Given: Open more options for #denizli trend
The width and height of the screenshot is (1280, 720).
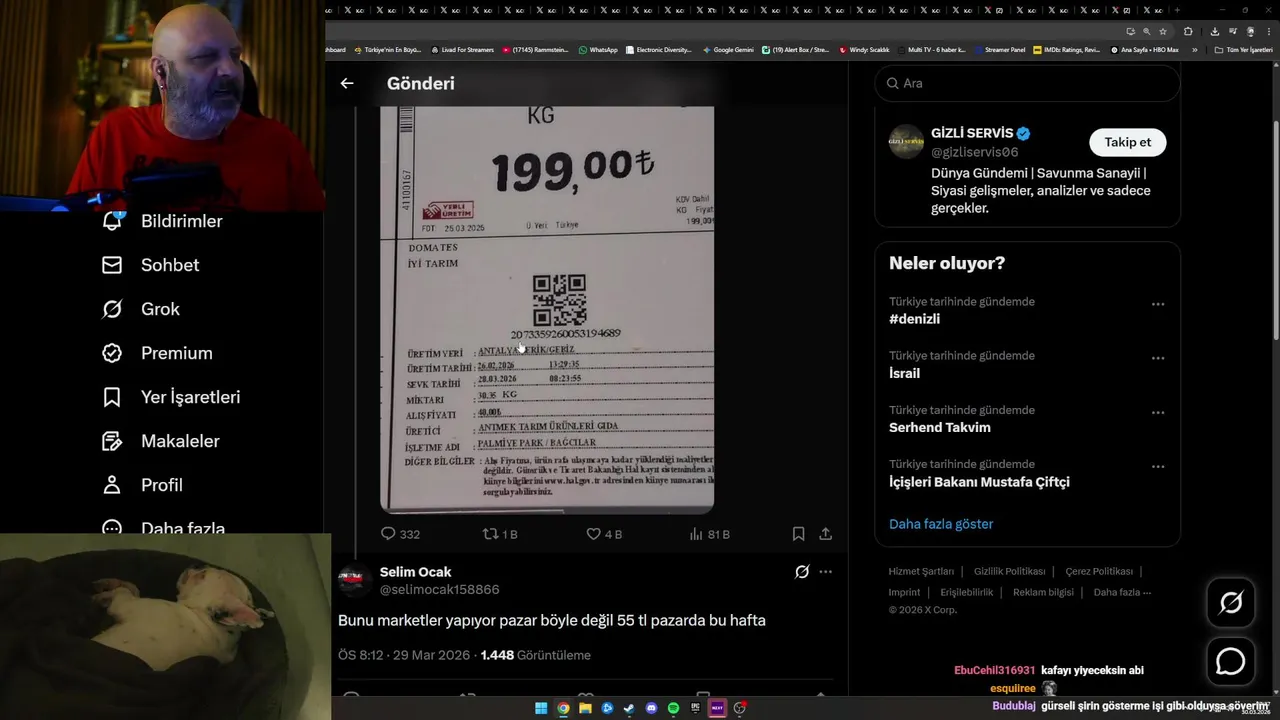Looking at the screenshot, I should (x=1158, y=304).
